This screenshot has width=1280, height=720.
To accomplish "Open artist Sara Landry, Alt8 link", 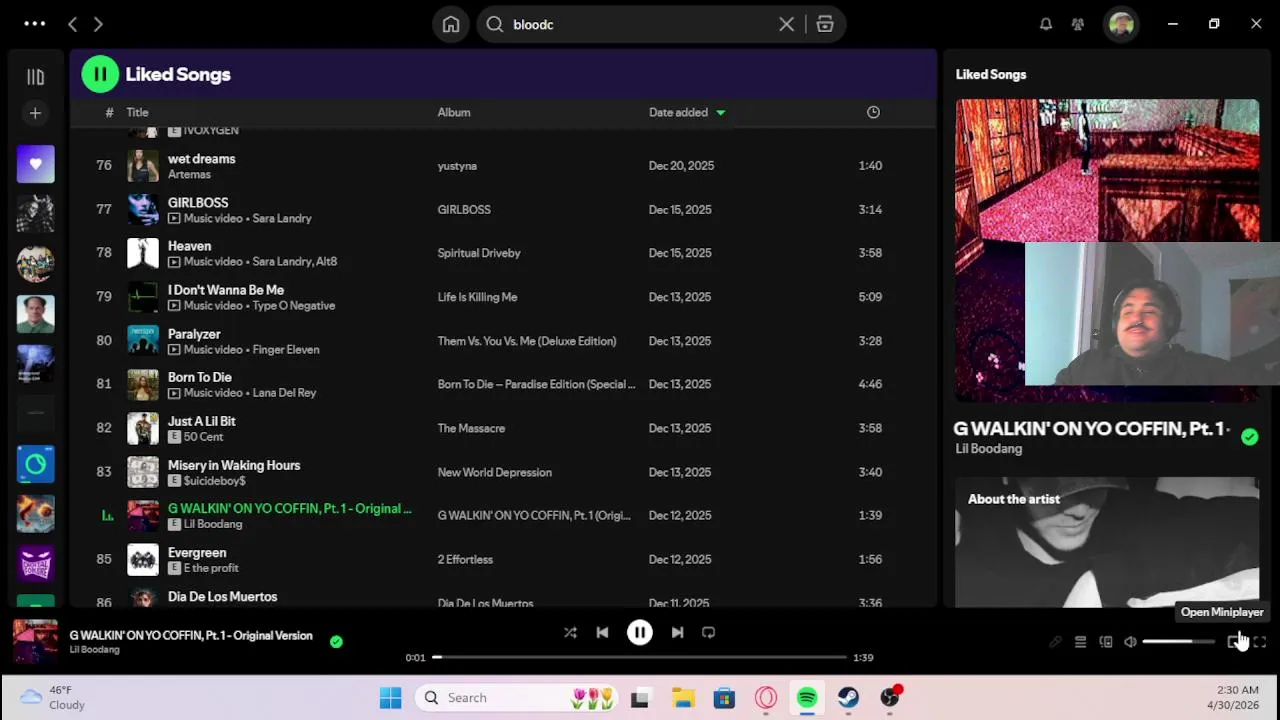I will click(294, 261).
